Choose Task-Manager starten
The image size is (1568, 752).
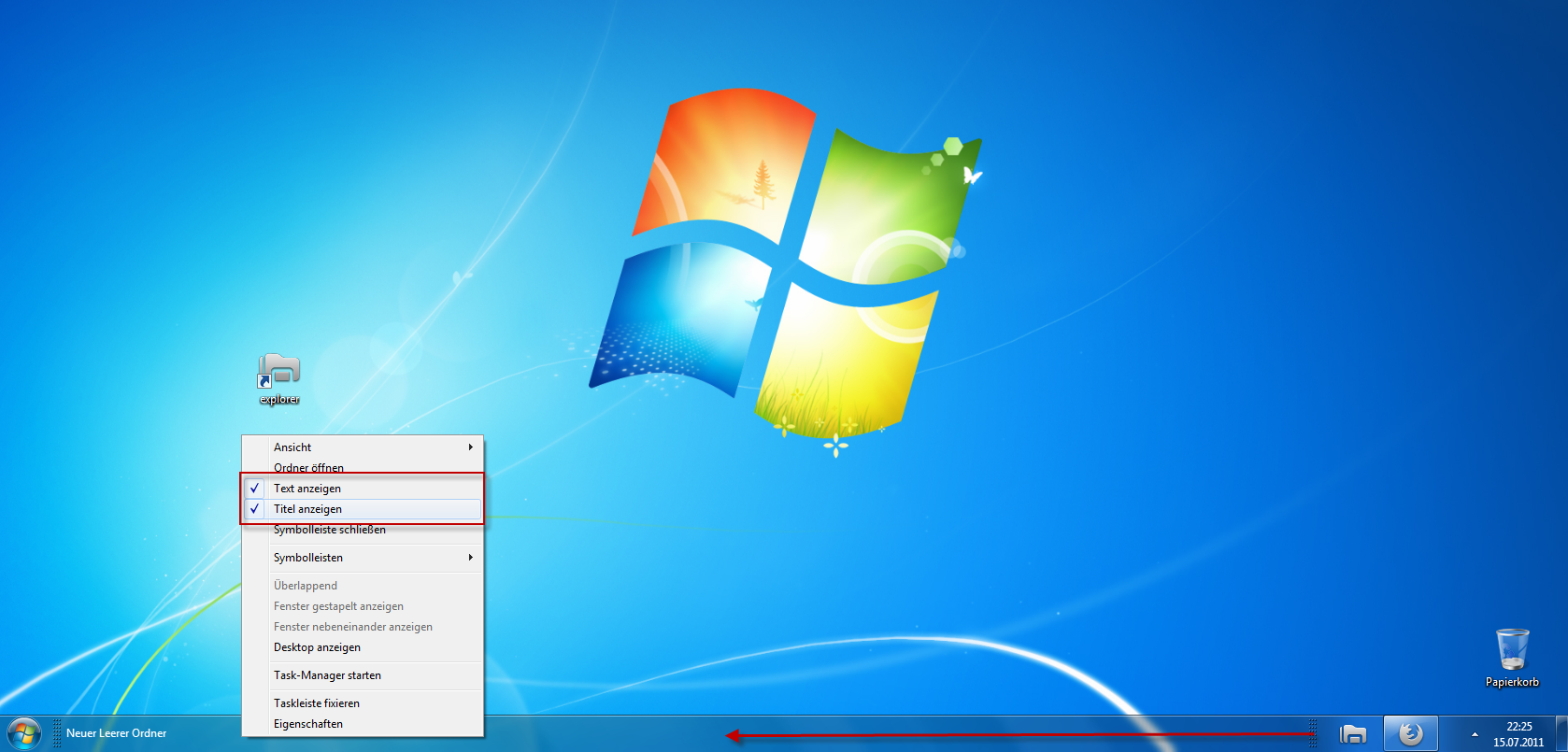[363, 675]
